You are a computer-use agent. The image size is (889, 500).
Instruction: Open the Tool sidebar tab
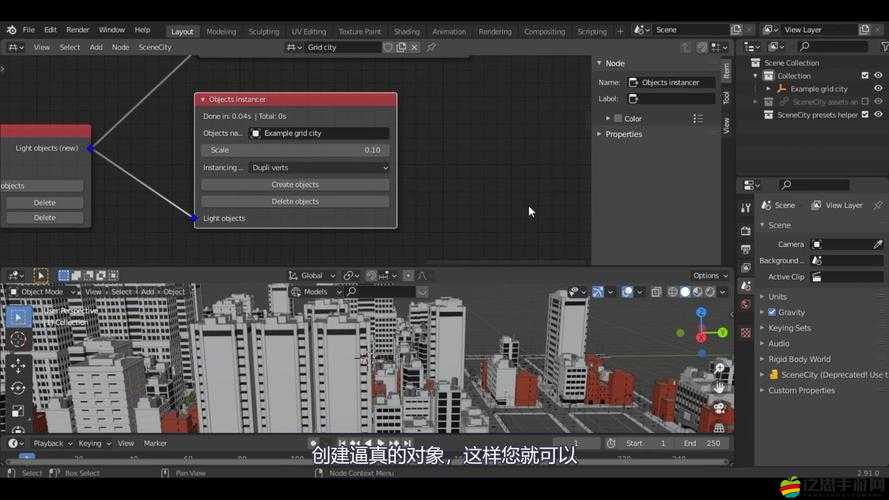[726, 97]
